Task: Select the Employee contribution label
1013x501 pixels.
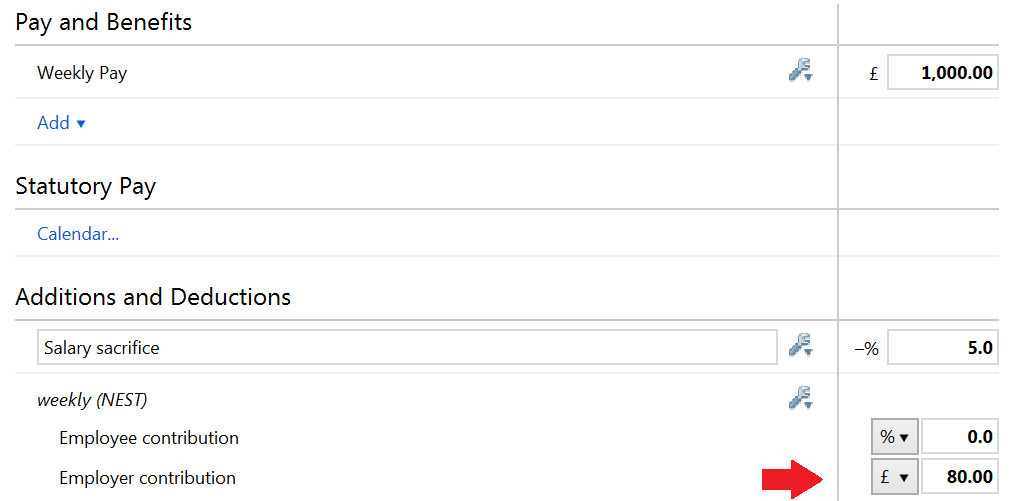Action: 149,438
